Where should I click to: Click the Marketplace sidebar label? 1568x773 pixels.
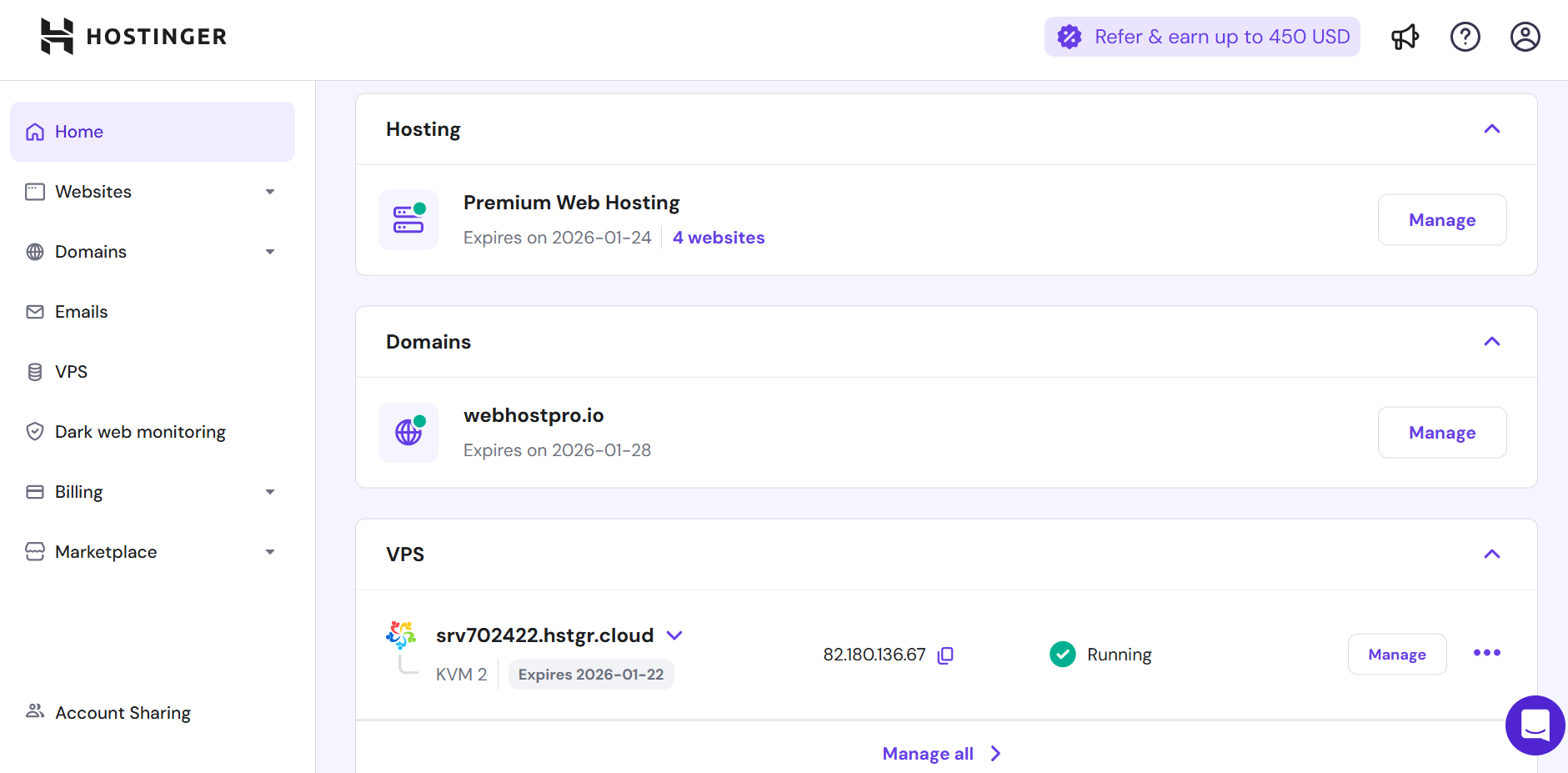(x=106, y=552)
